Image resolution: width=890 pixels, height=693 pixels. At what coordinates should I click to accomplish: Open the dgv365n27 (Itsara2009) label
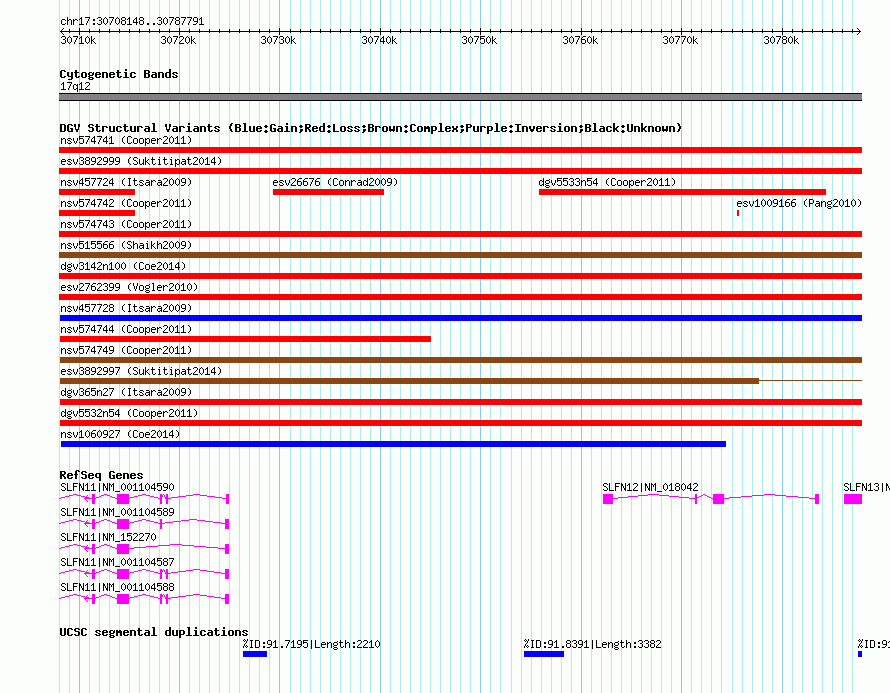pyautogui.click(x=126, y=392)
